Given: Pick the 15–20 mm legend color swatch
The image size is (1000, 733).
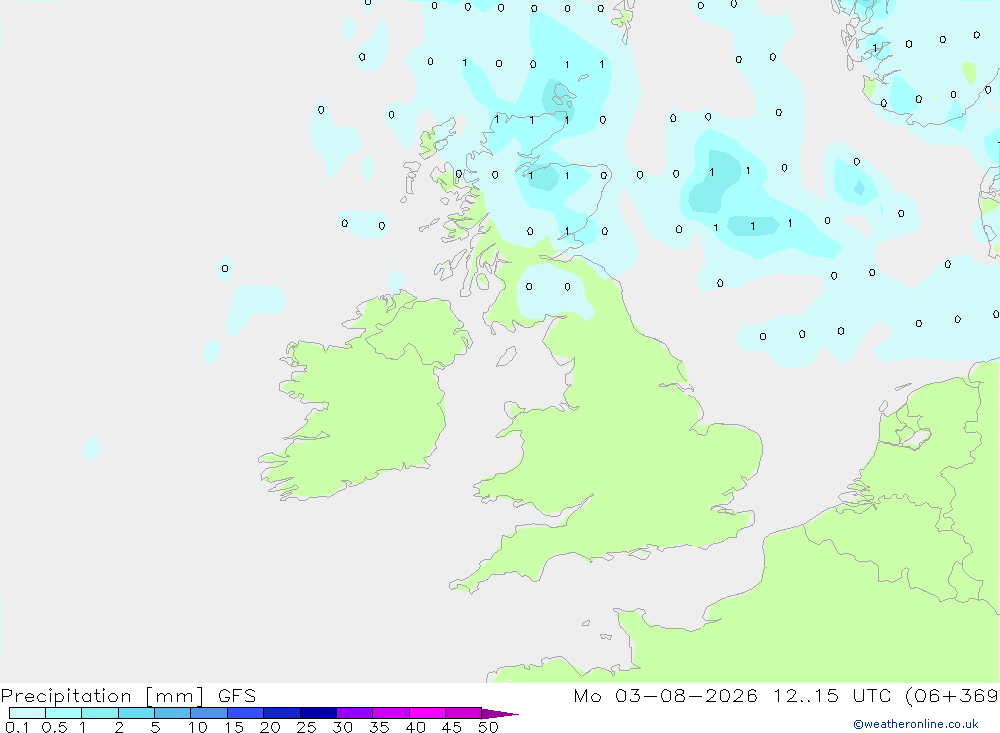Looking at the screenshot, I should point(246,713).
